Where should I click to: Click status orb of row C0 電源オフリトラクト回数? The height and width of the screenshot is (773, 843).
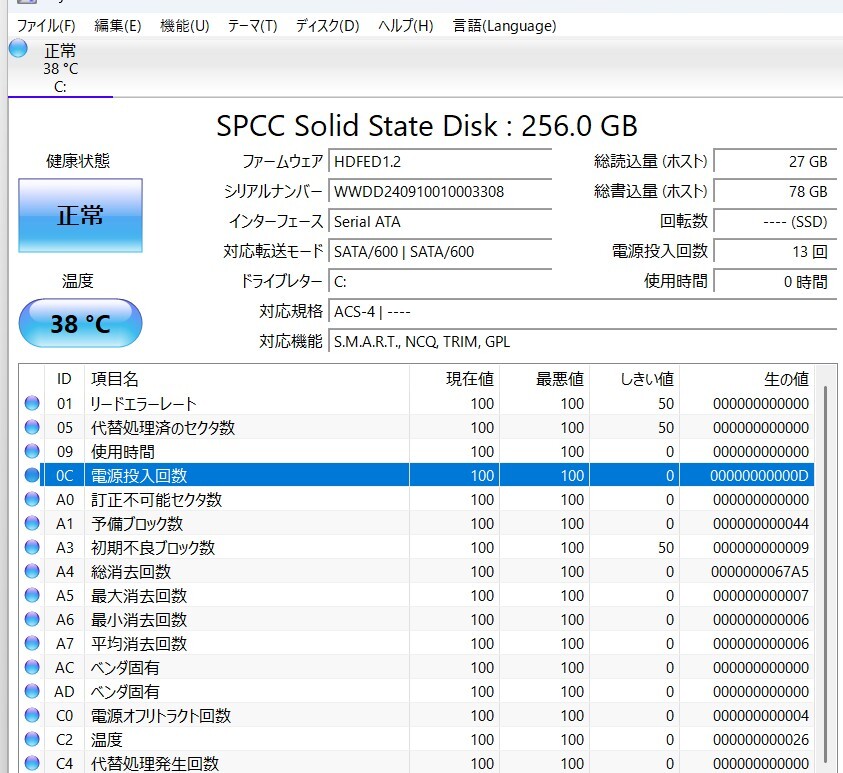pos(32,715)
